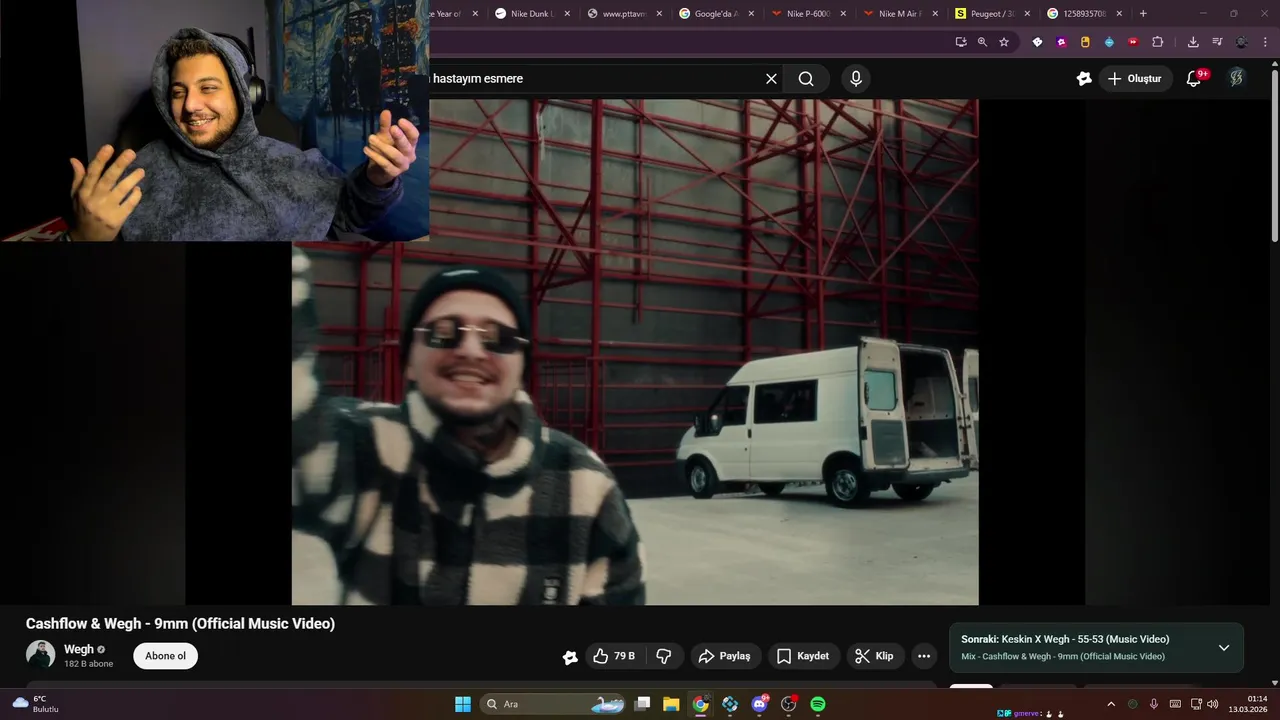
Task: Click the volume icon in system tray
Action: (1213, 704)
